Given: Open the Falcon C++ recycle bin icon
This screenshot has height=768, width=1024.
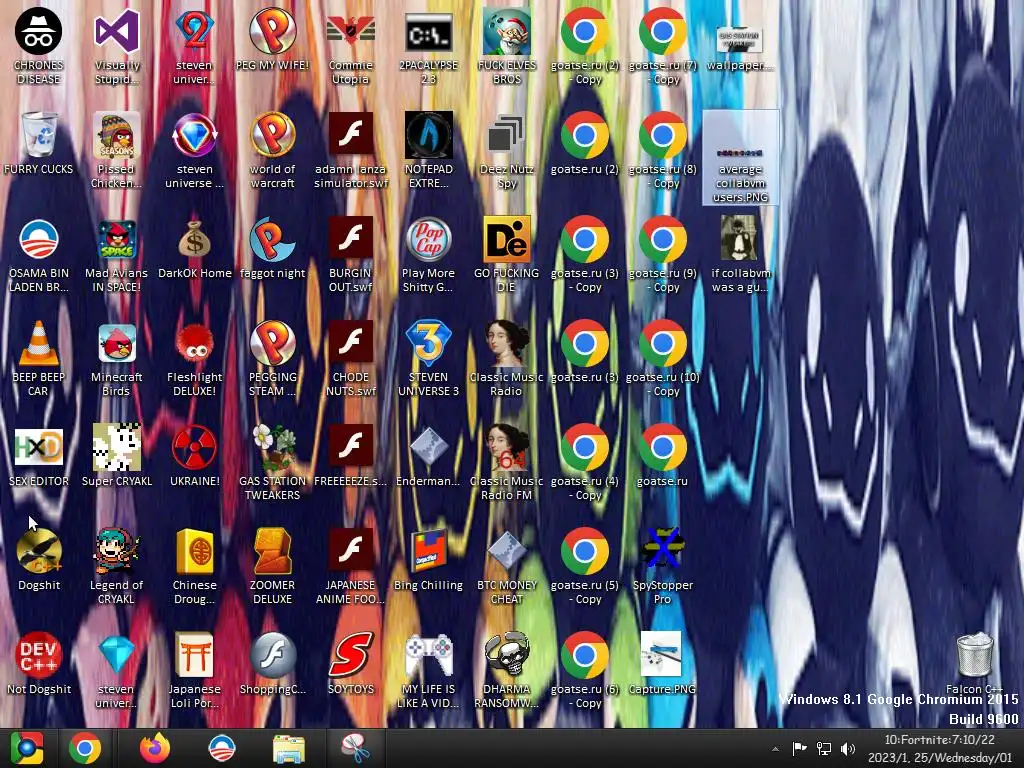Looking at the screenshot, I should click(974, 664).
